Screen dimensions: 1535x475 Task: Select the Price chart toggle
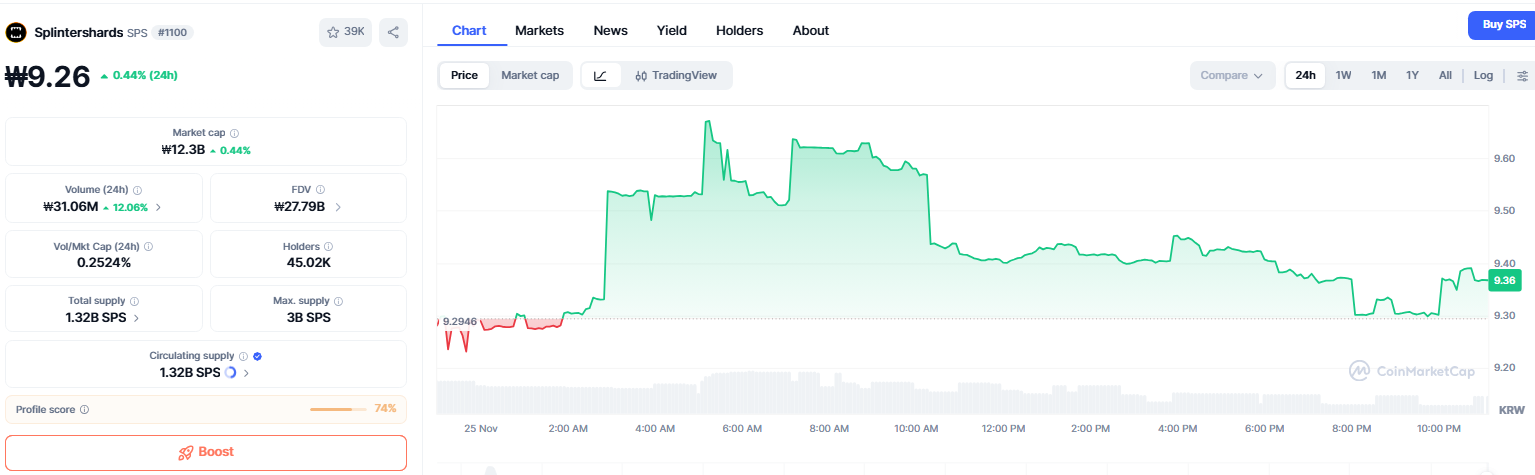pyautogui.click(x=464, y=75)
